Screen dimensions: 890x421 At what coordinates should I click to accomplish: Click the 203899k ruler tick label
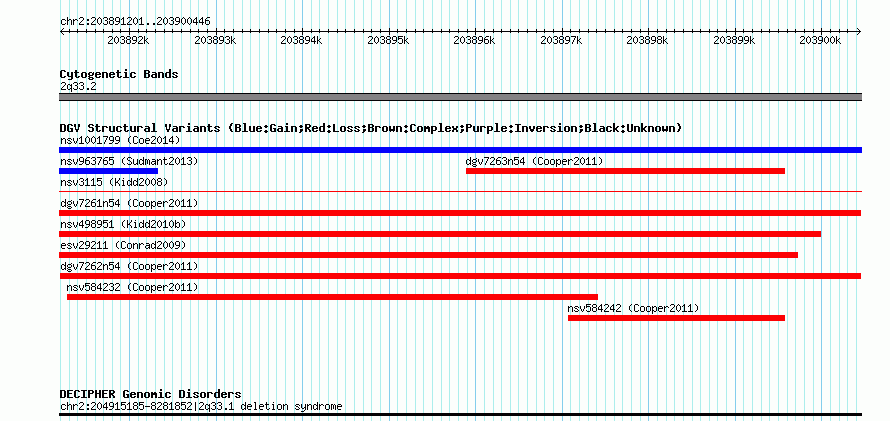[734, 40]
